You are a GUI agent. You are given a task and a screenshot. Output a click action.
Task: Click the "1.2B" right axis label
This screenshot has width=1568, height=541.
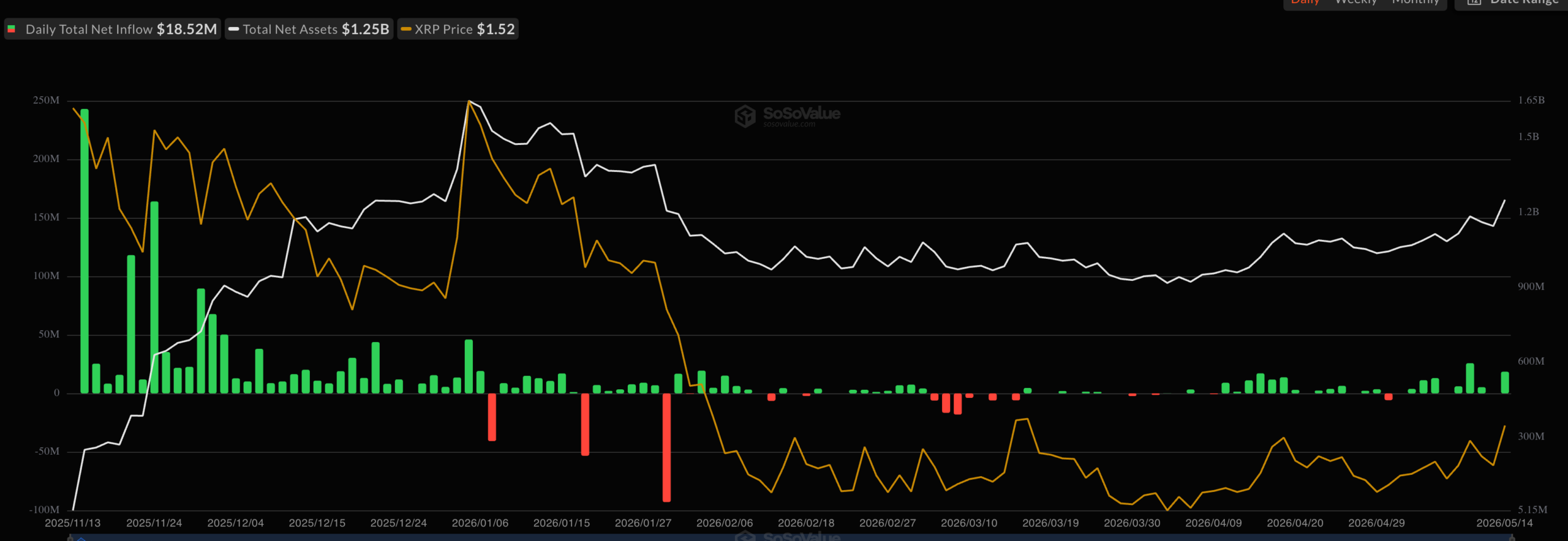[1528, 212]
